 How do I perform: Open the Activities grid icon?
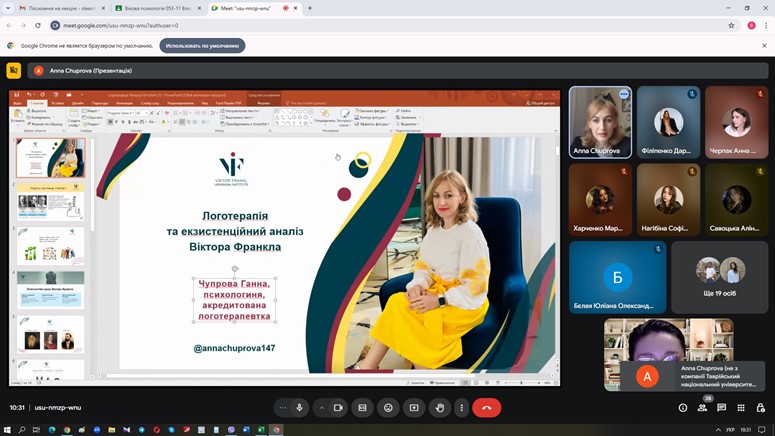pos(741,408)
